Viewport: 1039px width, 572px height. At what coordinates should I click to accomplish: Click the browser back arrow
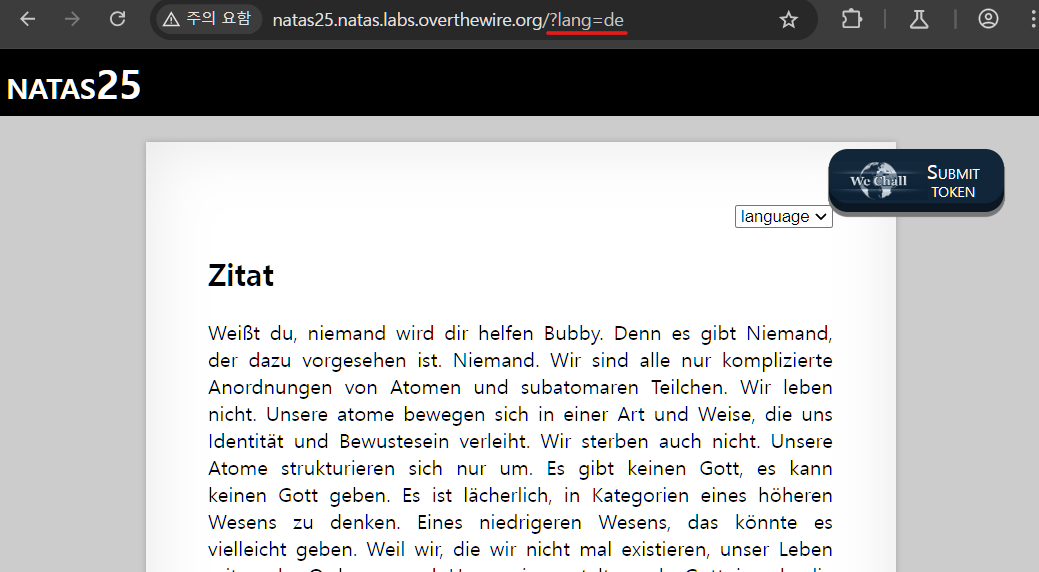(27, 19)
